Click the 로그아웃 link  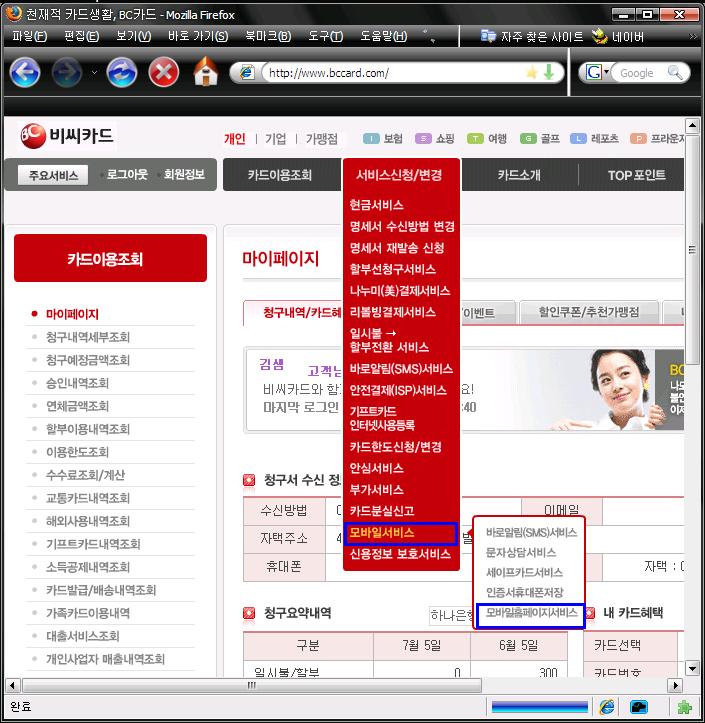click(x=127, y=174)
